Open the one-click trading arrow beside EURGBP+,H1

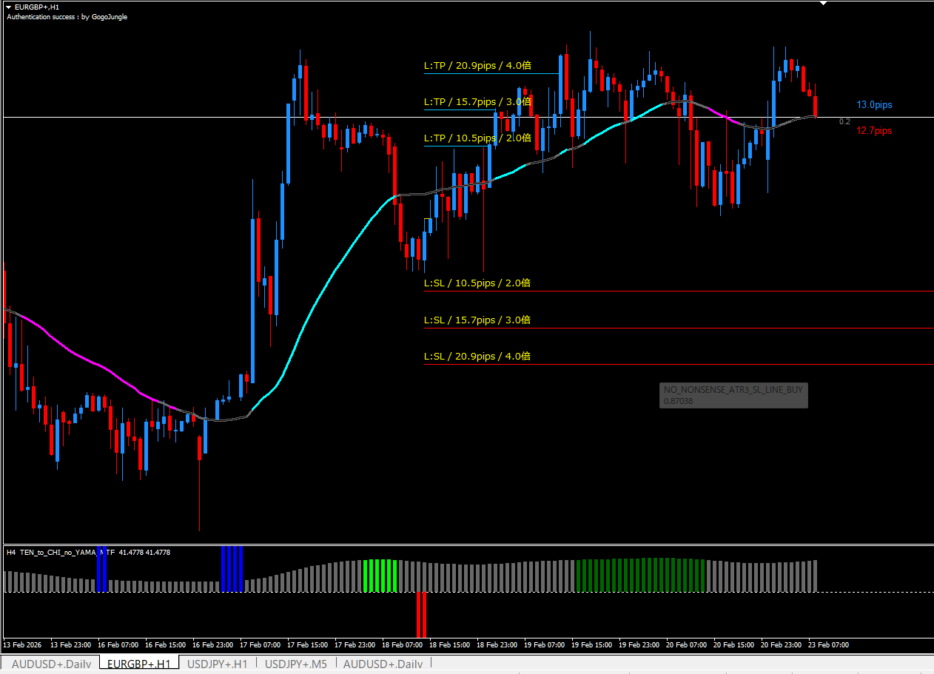pyautogui.click(x=9, y=7)
